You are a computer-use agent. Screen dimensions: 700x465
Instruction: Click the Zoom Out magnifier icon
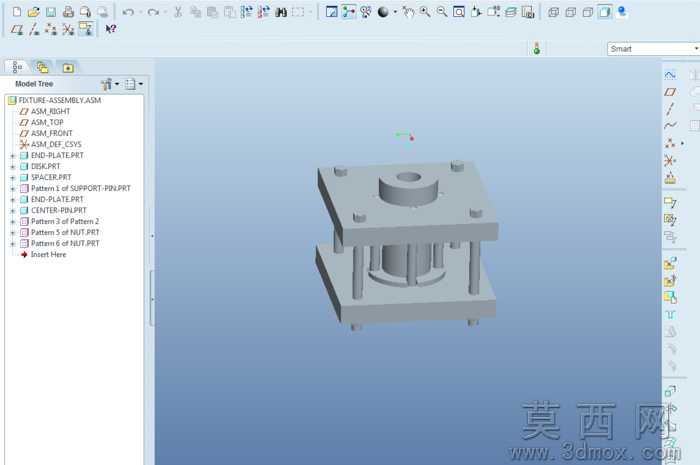(x=442, y=12)
